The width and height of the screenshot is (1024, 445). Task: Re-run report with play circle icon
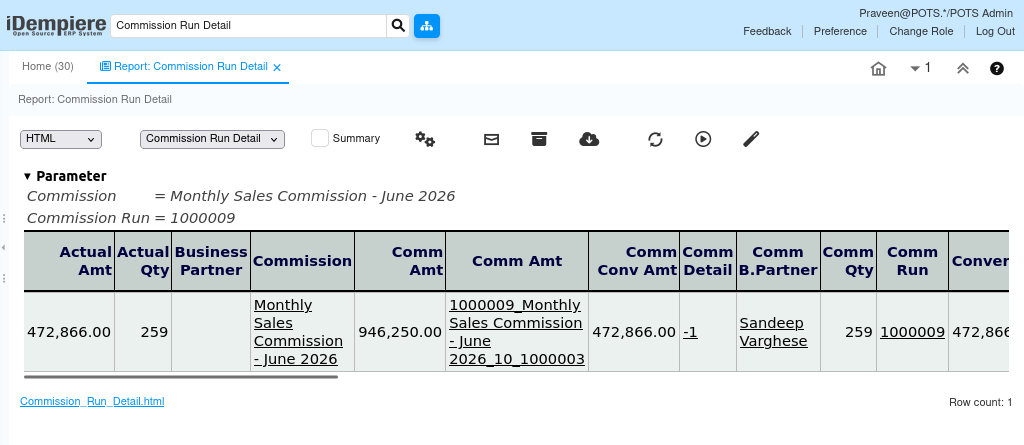point(703,139)
